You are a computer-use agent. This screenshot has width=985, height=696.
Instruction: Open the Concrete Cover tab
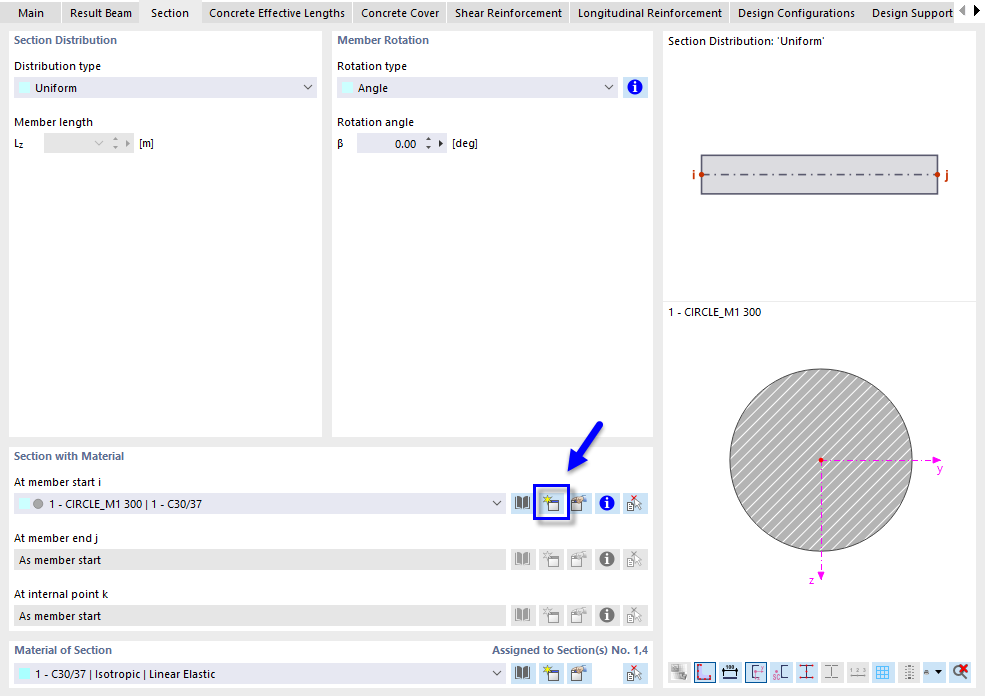[x=400, y=13]
